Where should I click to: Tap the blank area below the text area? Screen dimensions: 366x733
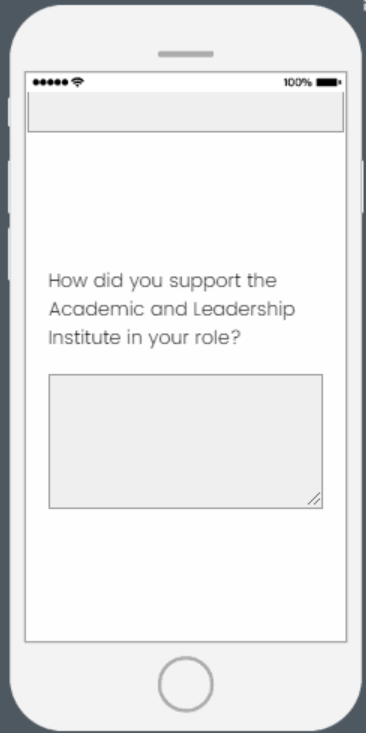(186, 575)
